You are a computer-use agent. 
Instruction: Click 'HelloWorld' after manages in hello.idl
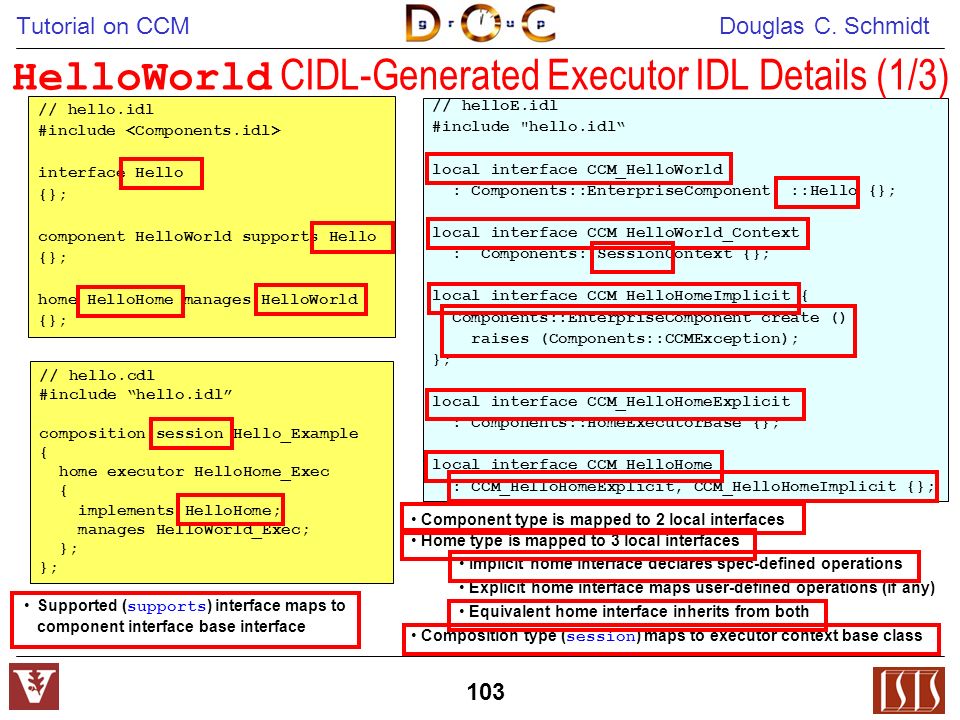[x=310, y=300]
